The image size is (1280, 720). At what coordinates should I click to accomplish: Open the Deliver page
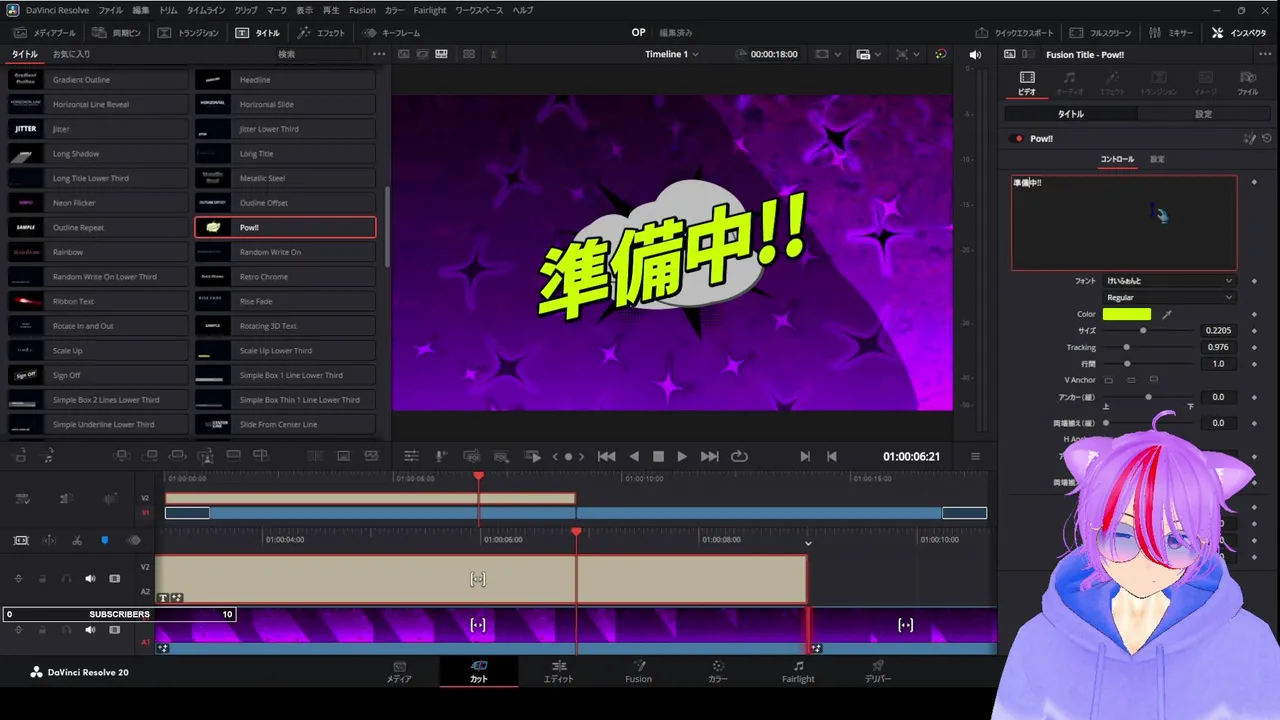pos(878,671)
